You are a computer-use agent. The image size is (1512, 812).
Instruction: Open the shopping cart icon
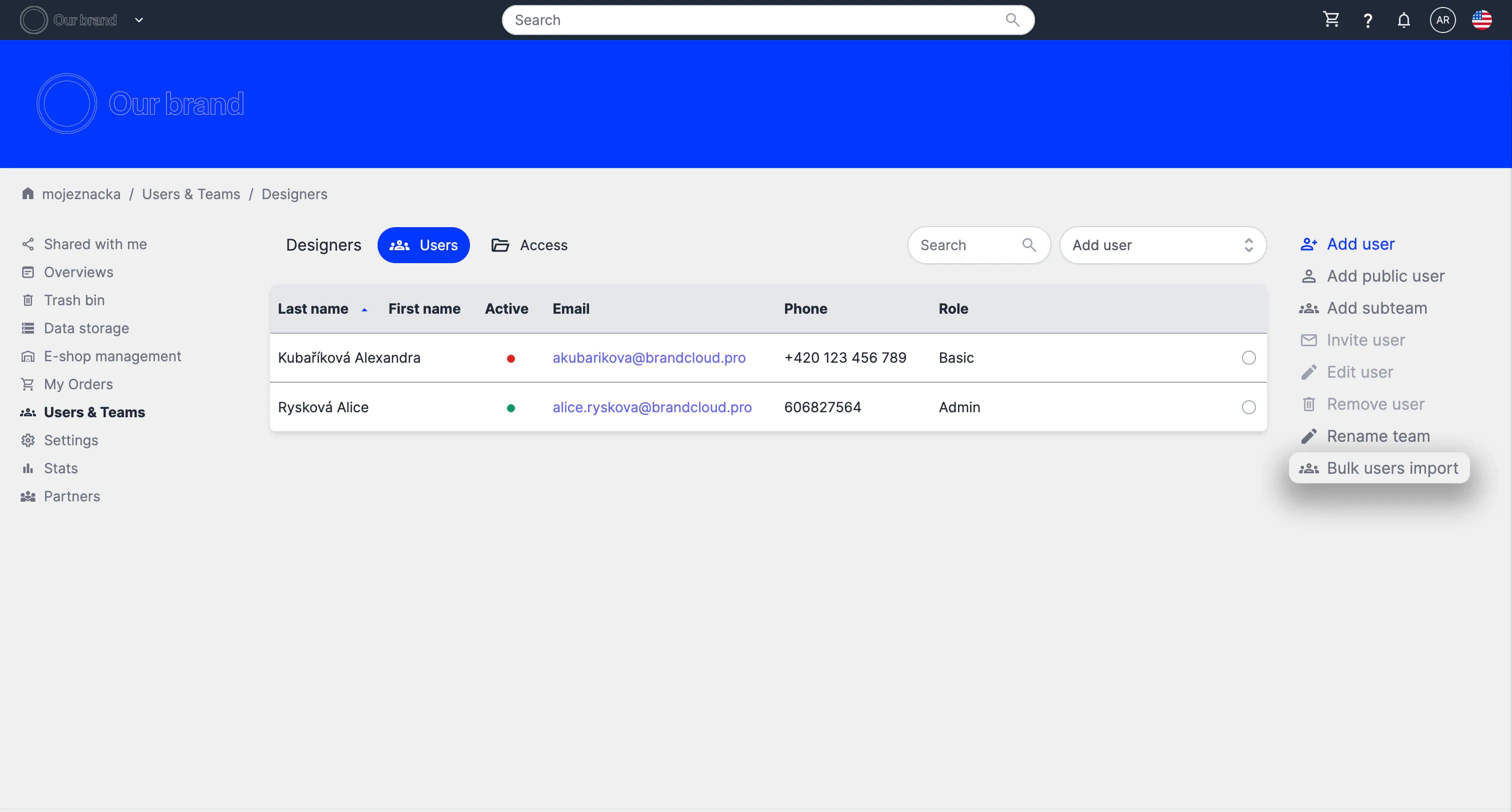[x=1330, y=20]
